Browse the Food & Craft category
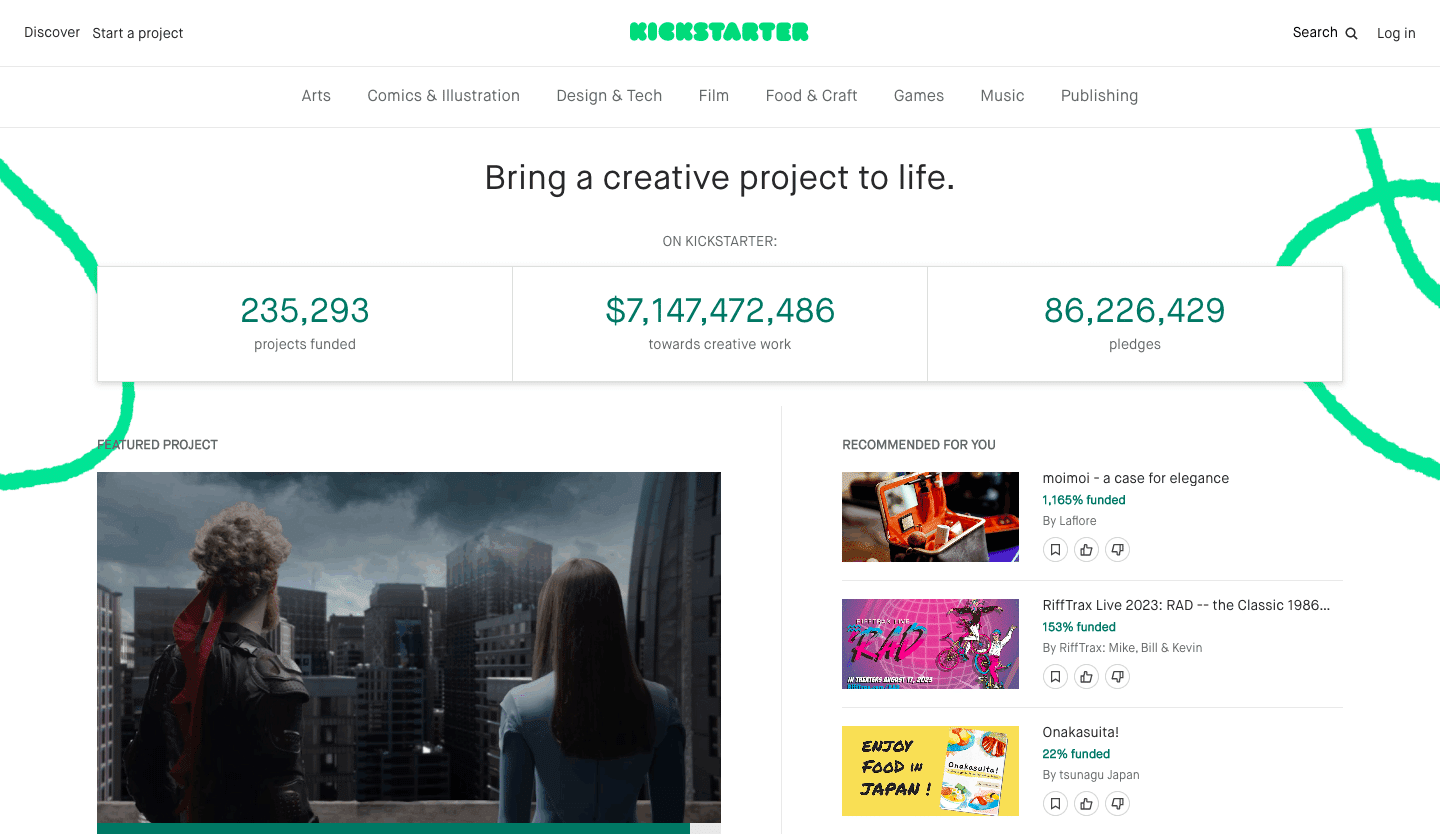 pyautogui.click(x=811, y=96)
